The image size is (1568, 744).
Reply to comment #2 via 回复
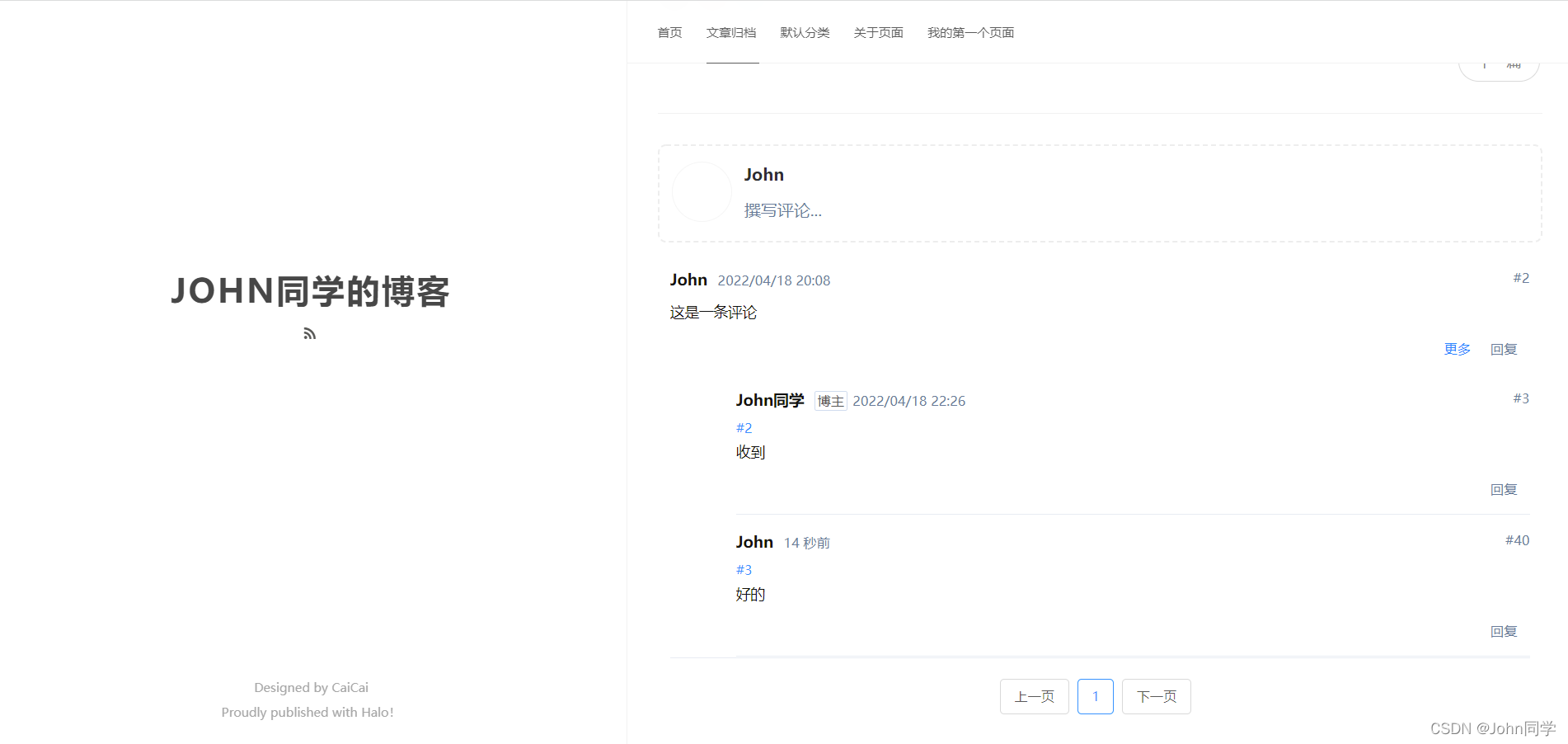click(x=1504, y=349)
